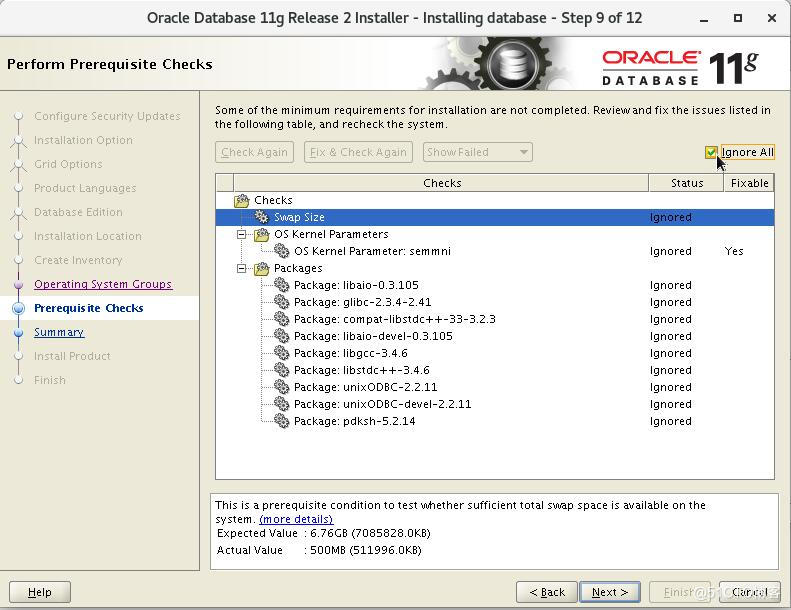
Task: Select Package: unixODBC-devel-2.2.11 row
Action: tap(494, 404)
